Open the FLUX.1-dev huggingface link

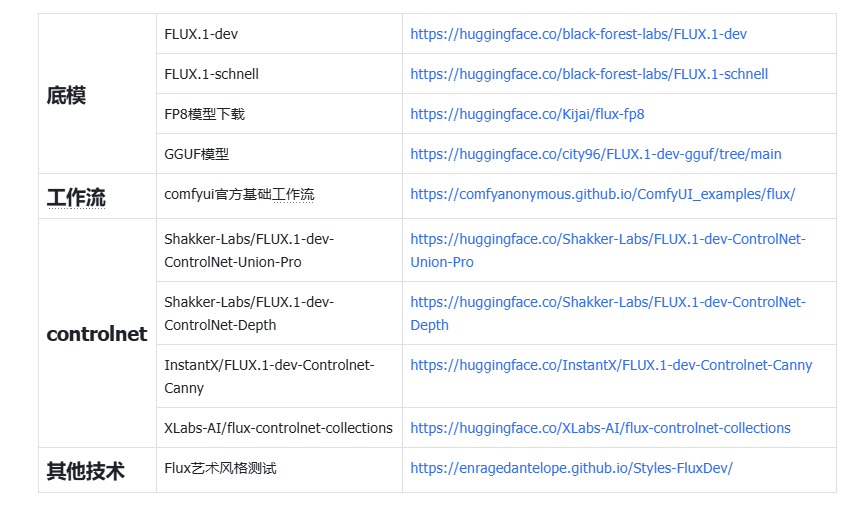[x=578, y=34]
